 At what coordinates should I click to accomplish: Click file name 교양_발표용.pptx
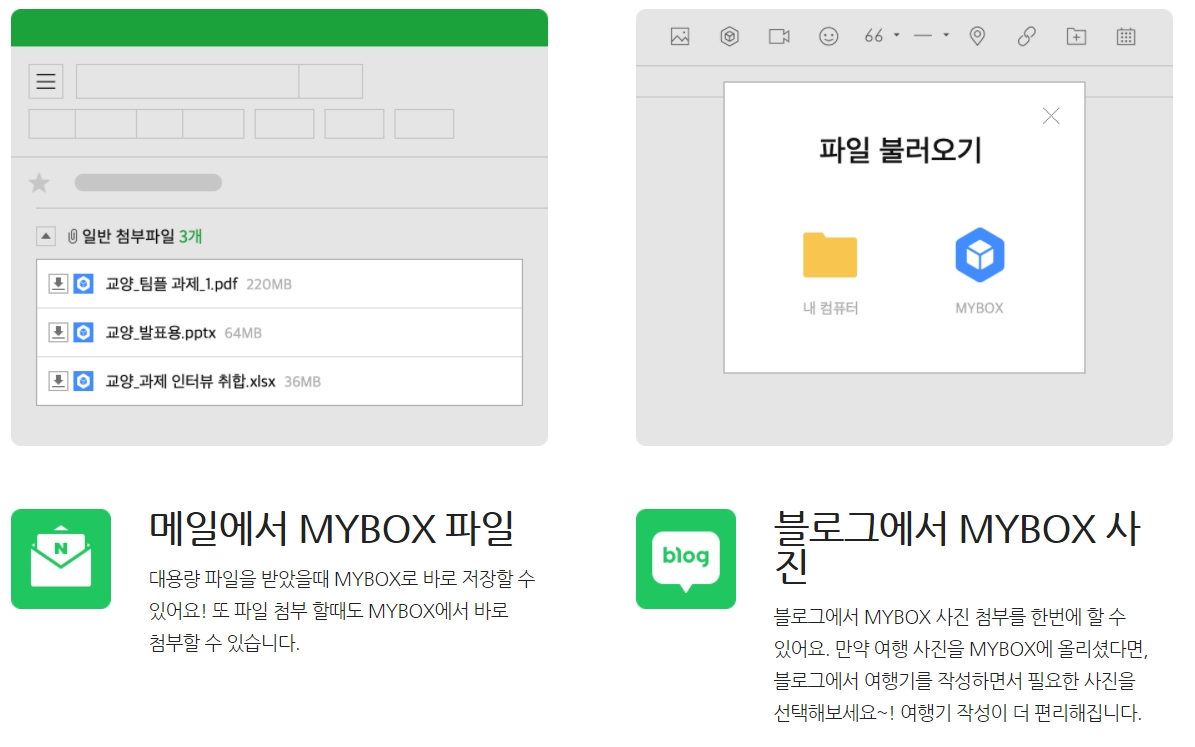(x=161, y=332)
